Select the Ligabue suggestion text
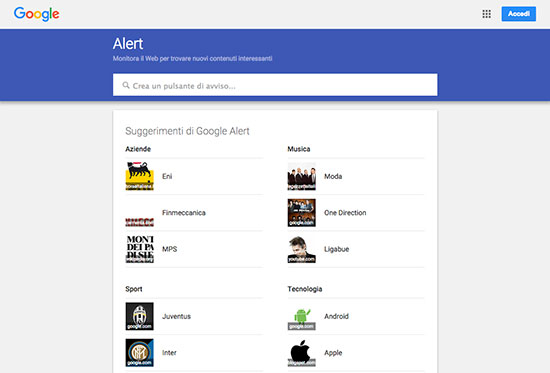This screenshot has width=550, height=373. coord(336,249)
